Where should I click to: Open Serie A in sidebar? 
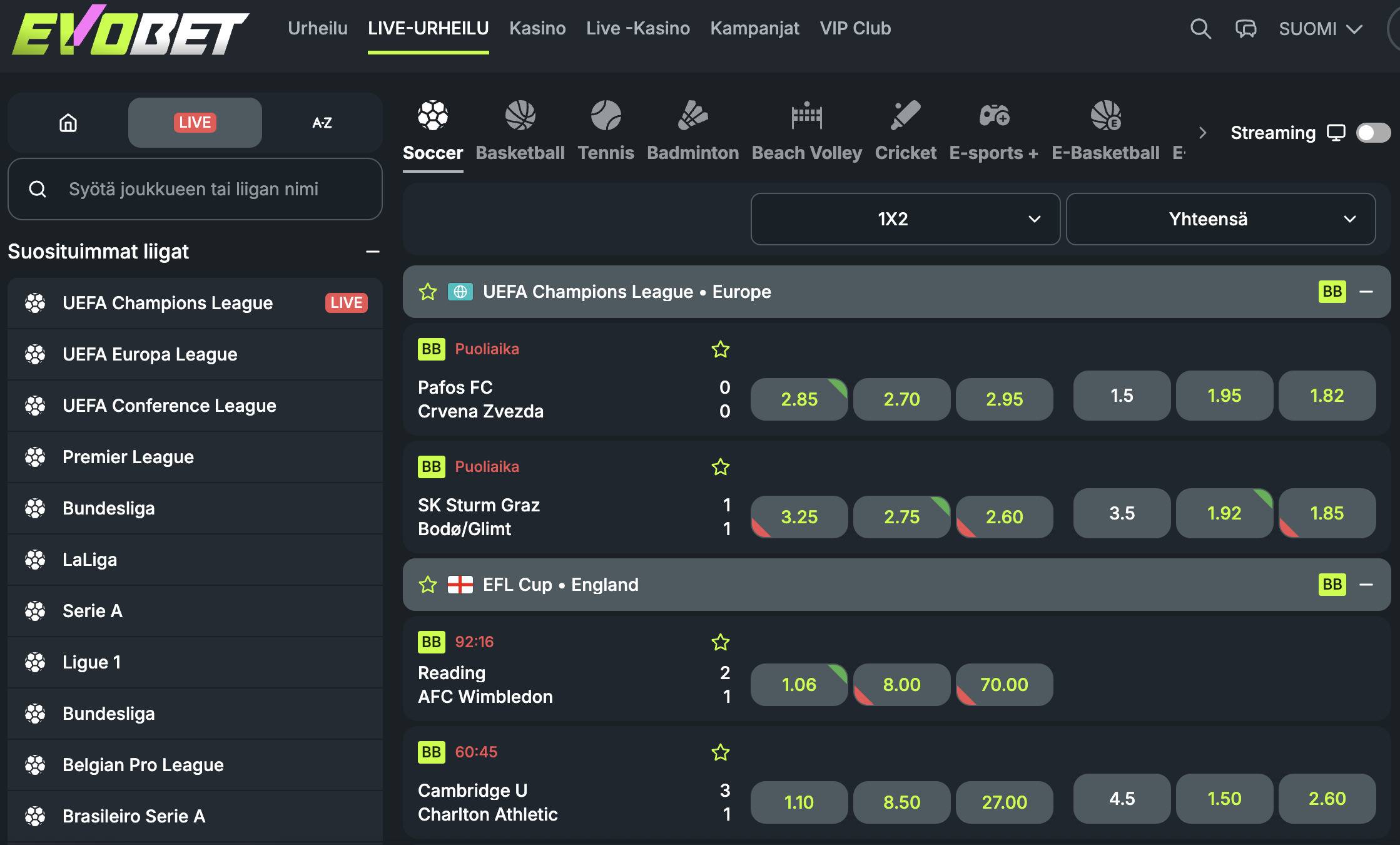pyautogui.click(x=195, y=611)
